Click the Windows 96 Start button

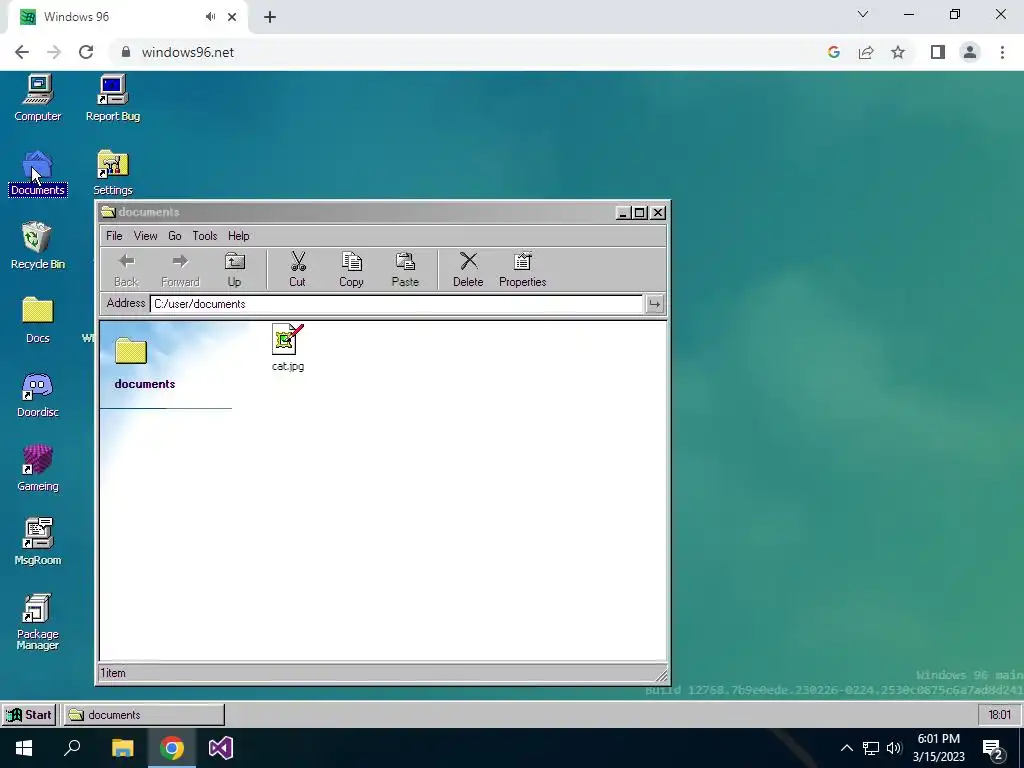(x=29, y=714)
